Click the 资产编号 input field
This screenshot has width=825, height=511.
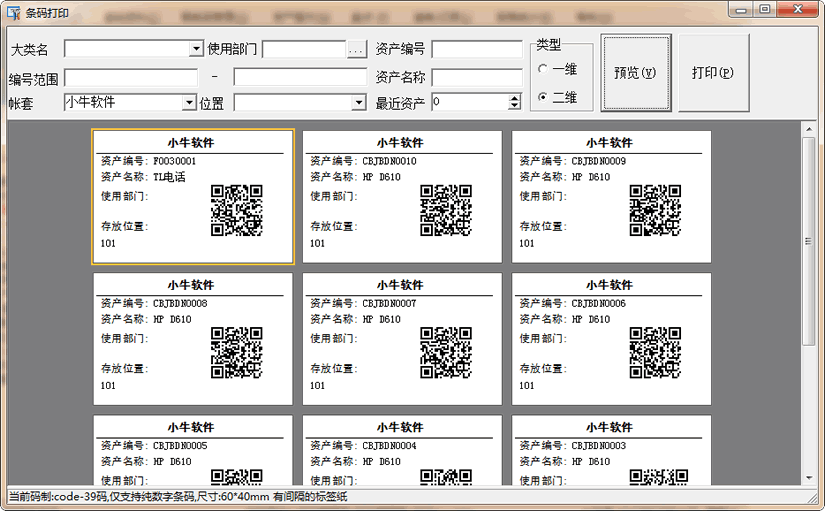point(476,49)
